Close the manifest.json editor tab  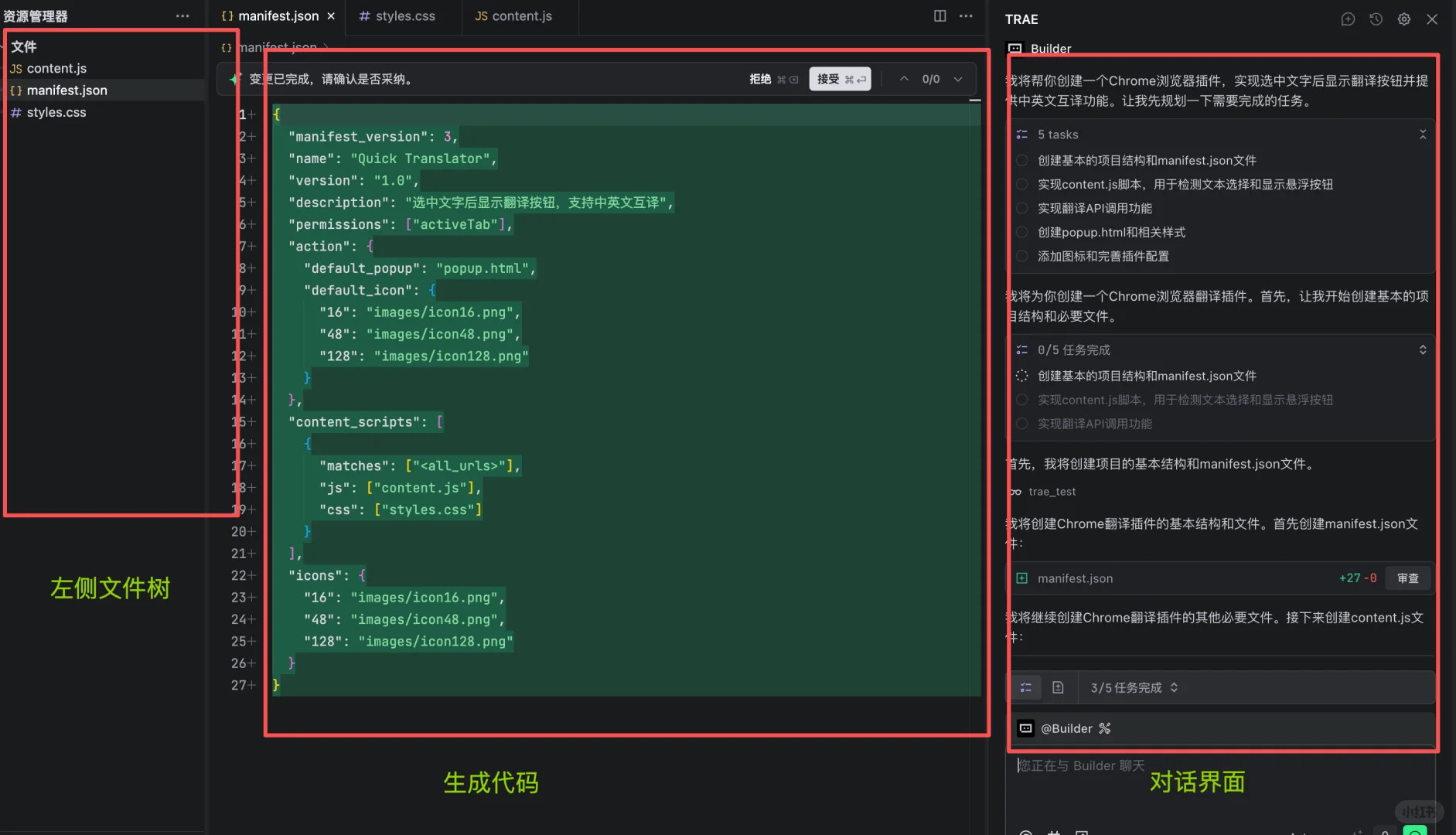331,15
